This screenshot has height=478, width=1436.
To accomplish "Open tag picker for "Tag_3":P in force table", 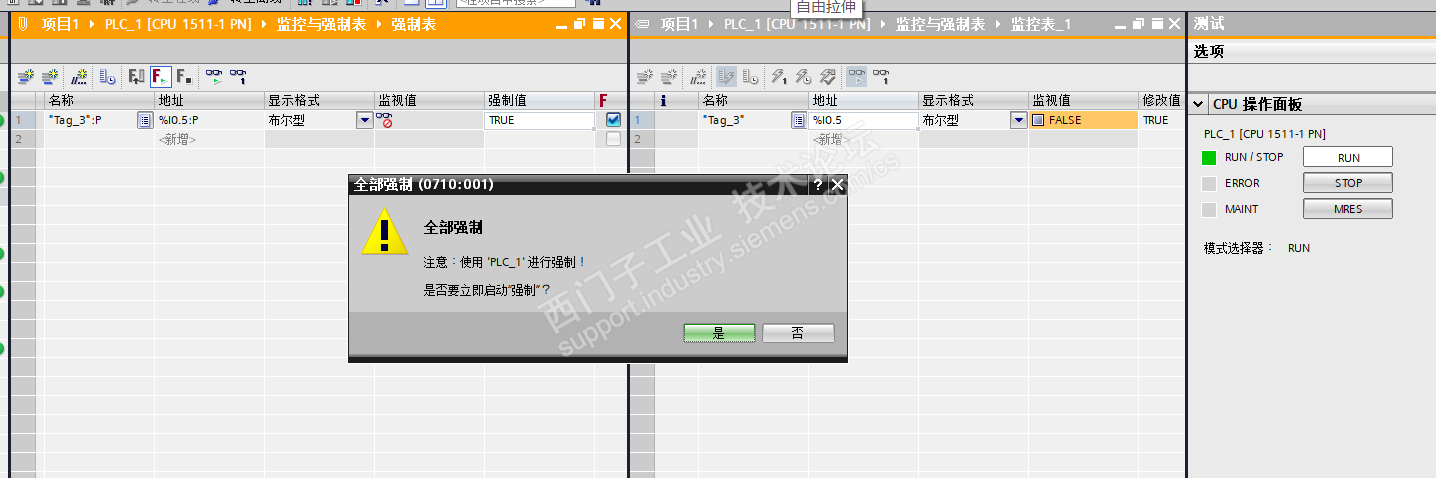I will [x=144, y=120].
